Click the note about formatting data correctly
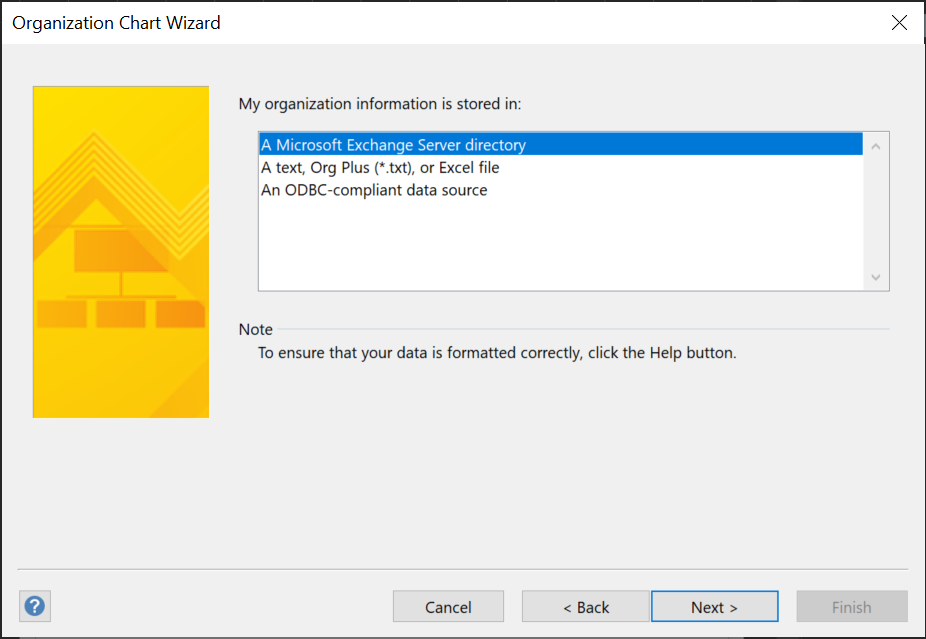The image size is (926, 639). [x=497, y=352]
